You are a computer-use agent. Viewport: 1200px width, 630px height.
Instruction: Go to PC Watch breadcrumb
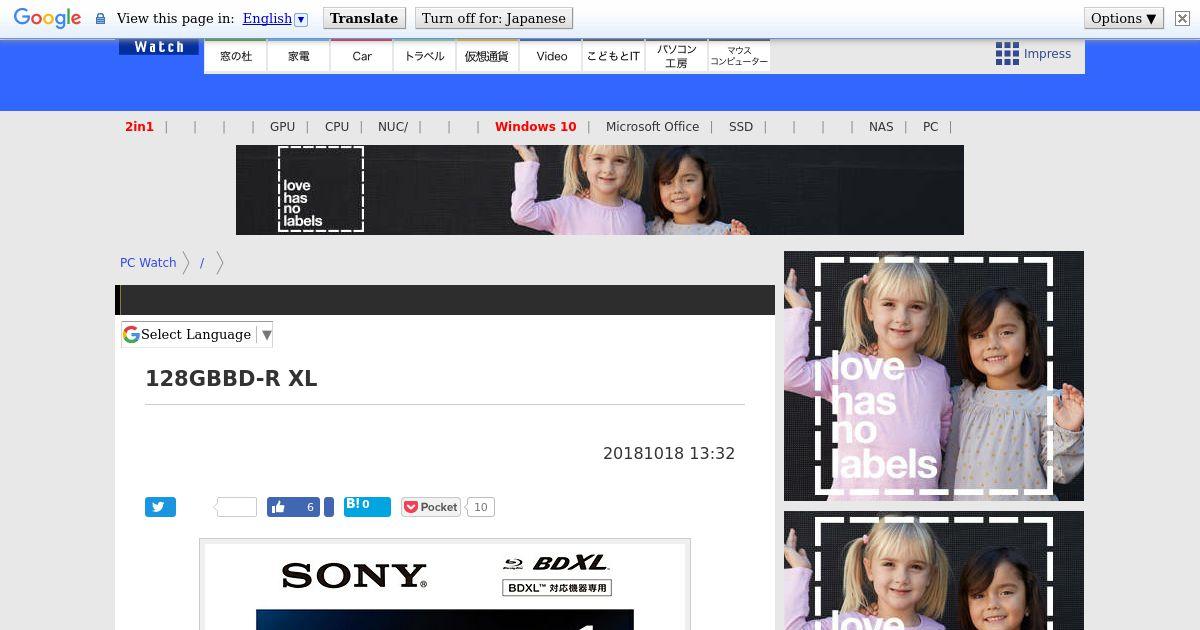148,263
